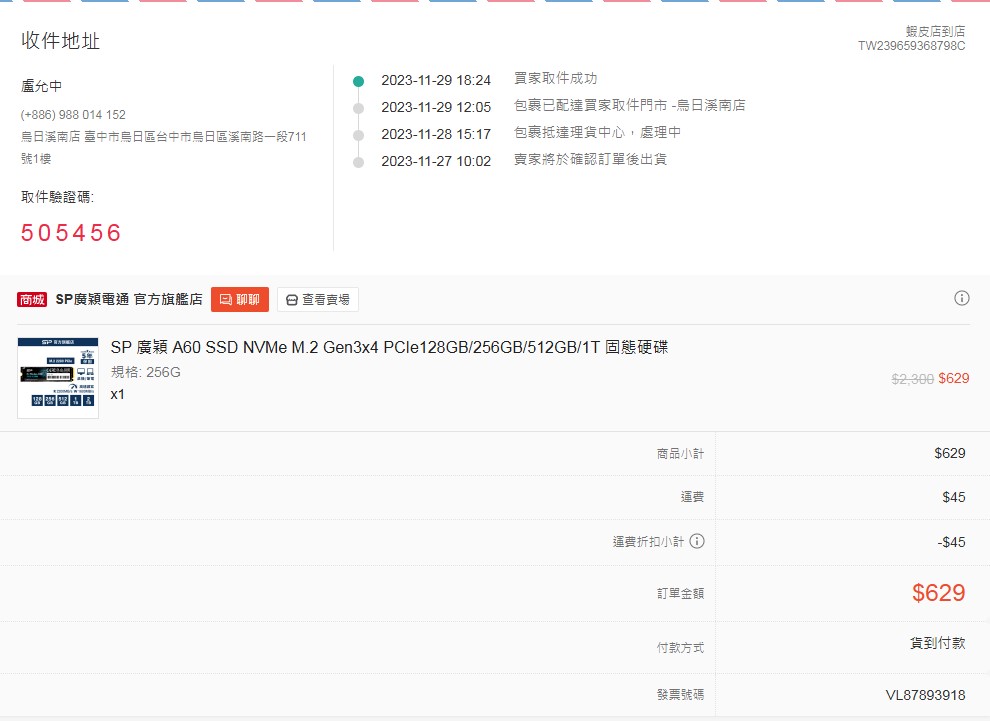The image size is (990, 721).
Task: Click the timeline dot for 2023-11-27 10:02
Action: click(359, 161)
